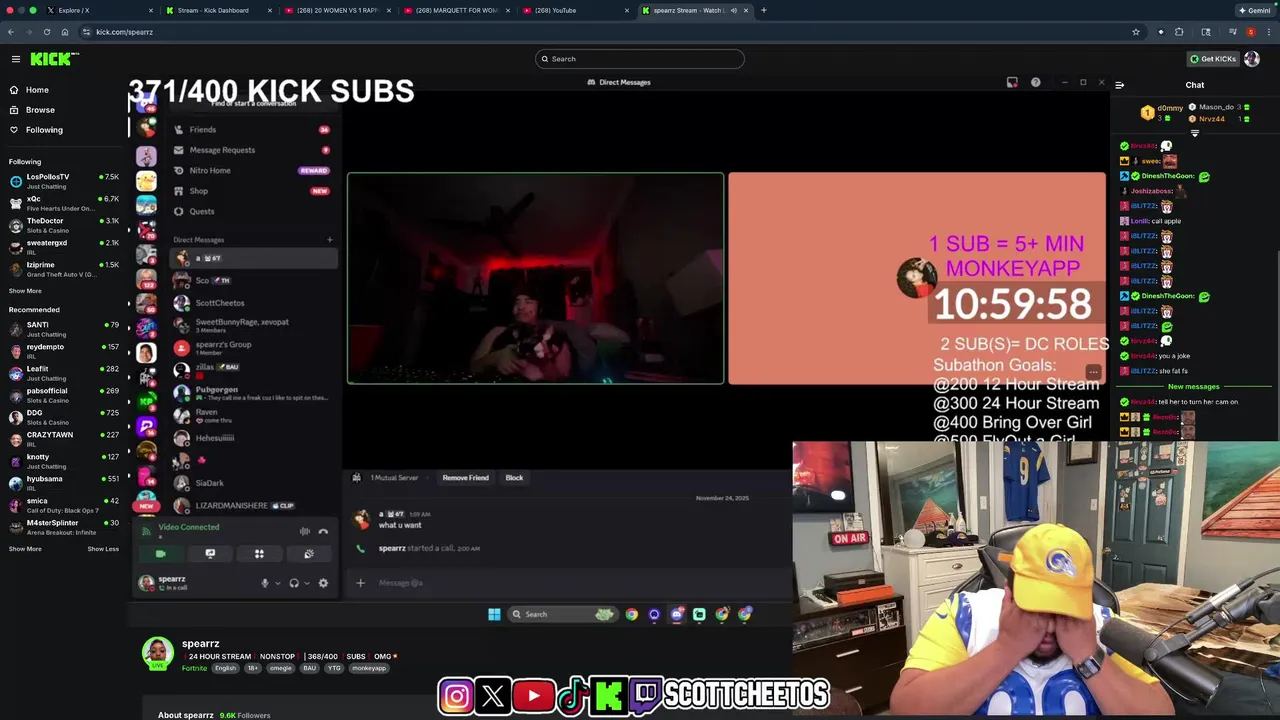Screen dimensions: 1280x720
Task: Expand Recommended list with Show More
Action: [25, 549]
